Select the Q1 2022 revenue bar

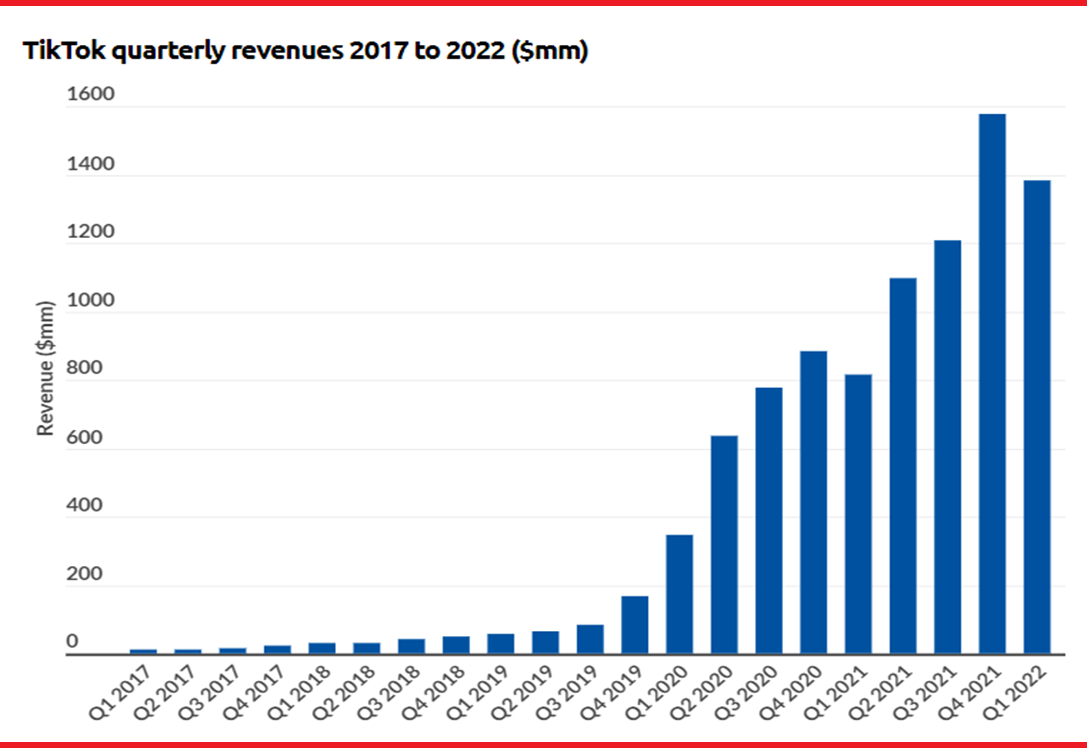1037,417
